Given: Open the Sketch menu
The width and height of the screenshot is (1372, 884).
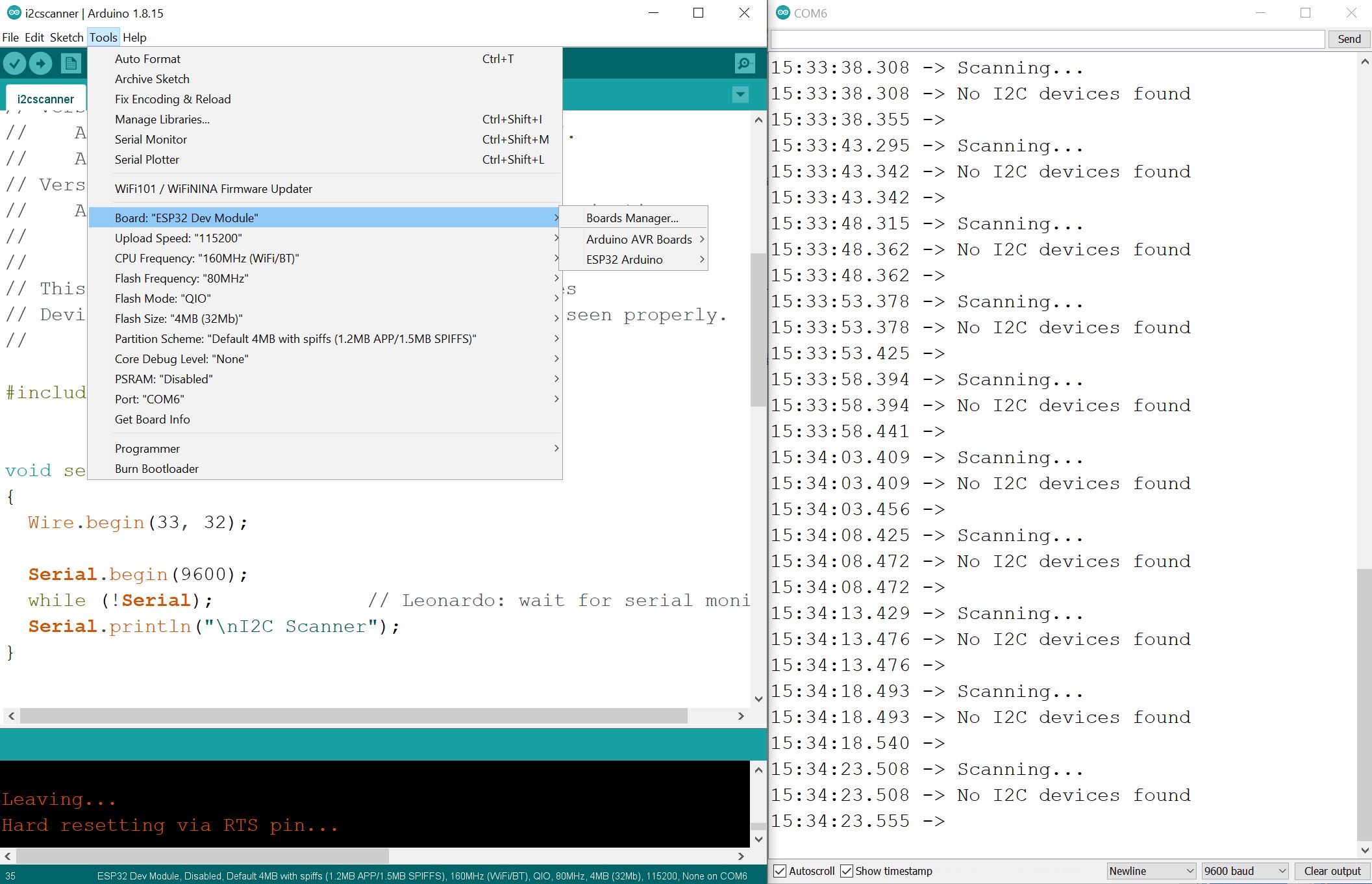Looking at the screenshot, I should pos(67,38).
